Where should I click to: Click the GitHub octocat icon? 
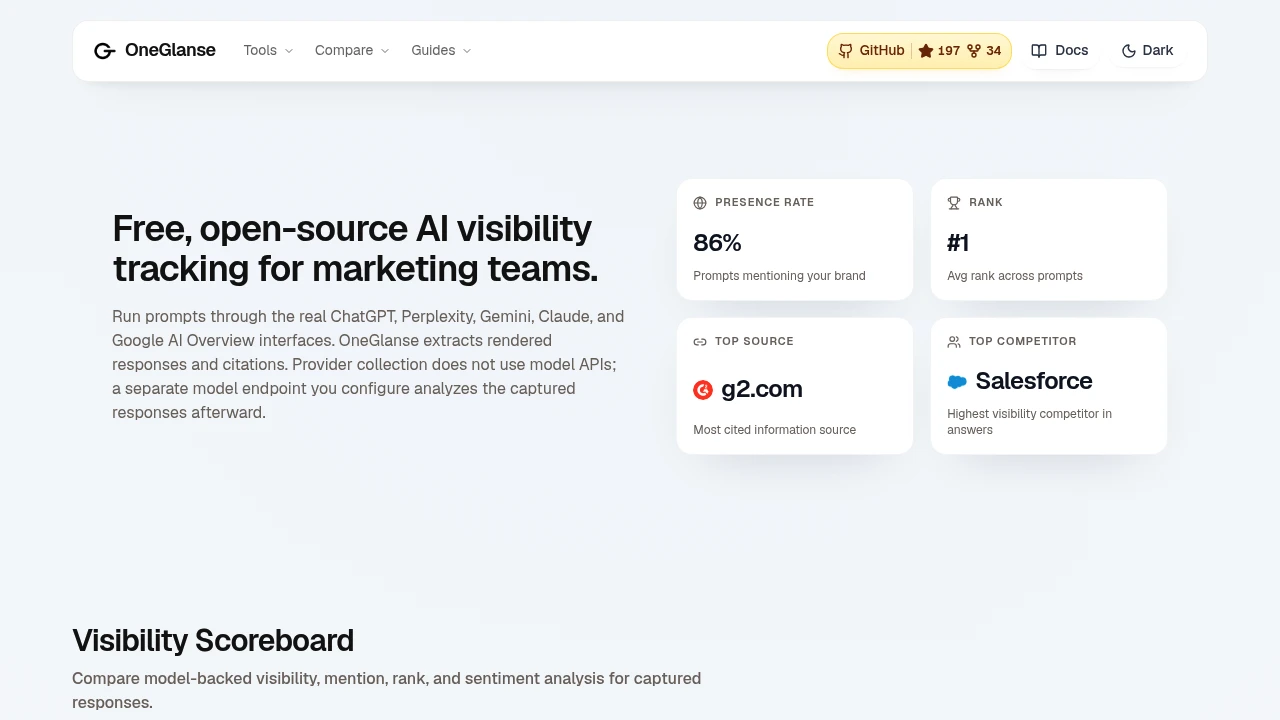pyautogui.click(x=846, y=51)
